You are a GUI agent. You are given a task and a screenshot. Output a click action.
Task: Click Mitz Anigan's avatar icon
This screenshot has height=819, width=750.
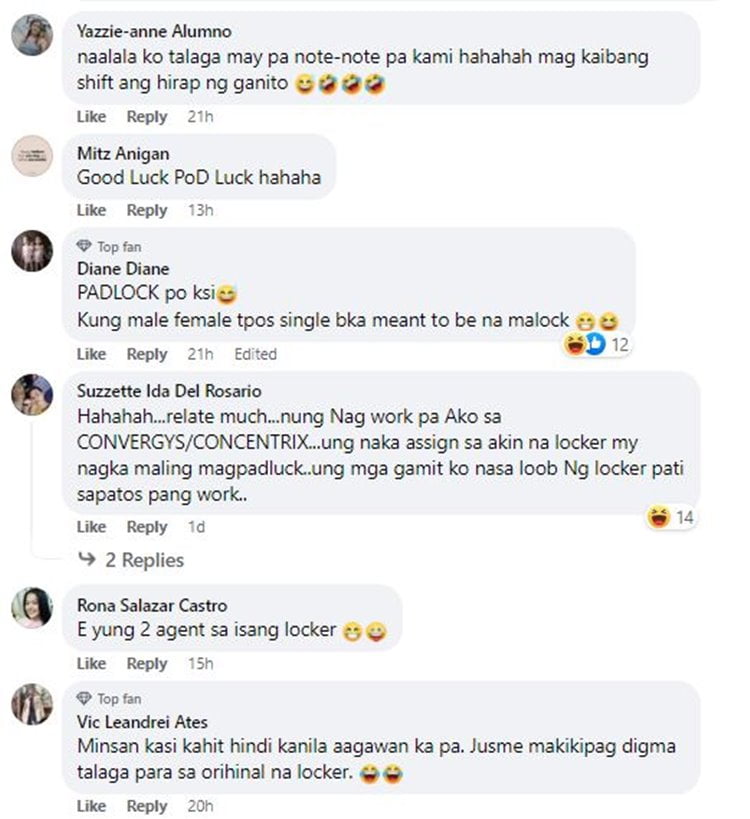32,156
